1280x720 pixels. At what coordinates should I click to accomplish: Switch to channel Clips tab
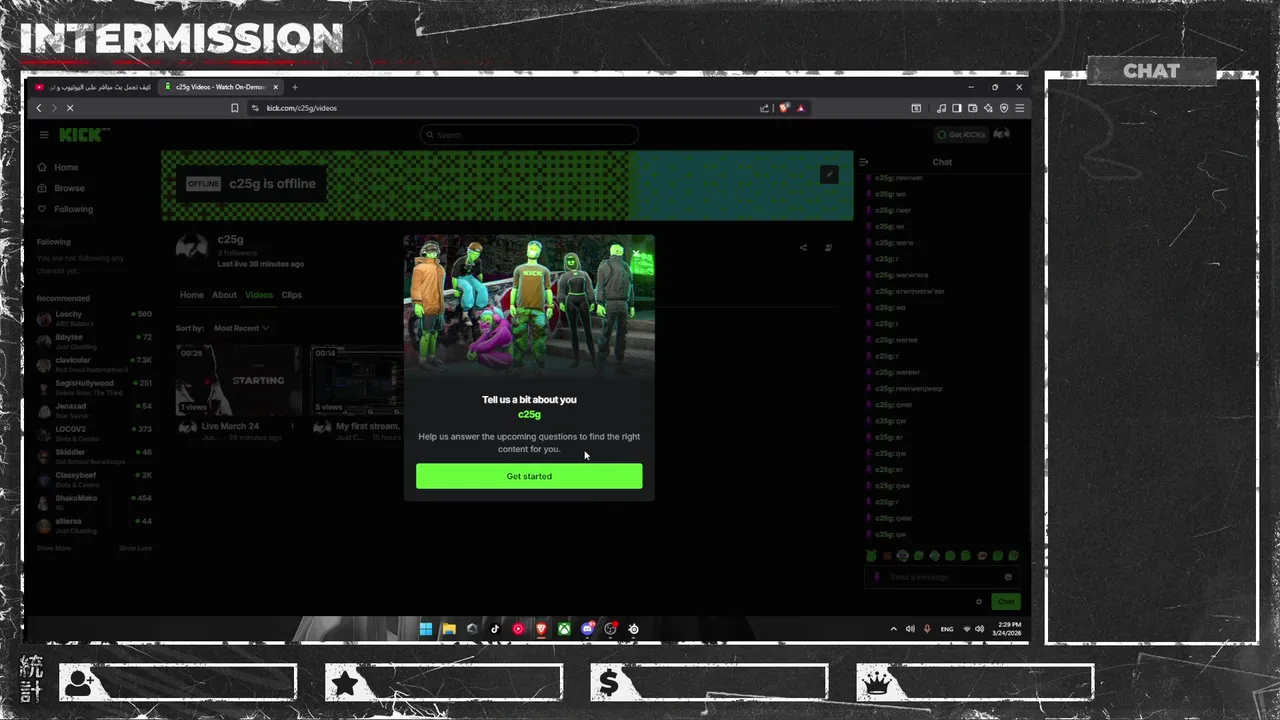point(291,295)
